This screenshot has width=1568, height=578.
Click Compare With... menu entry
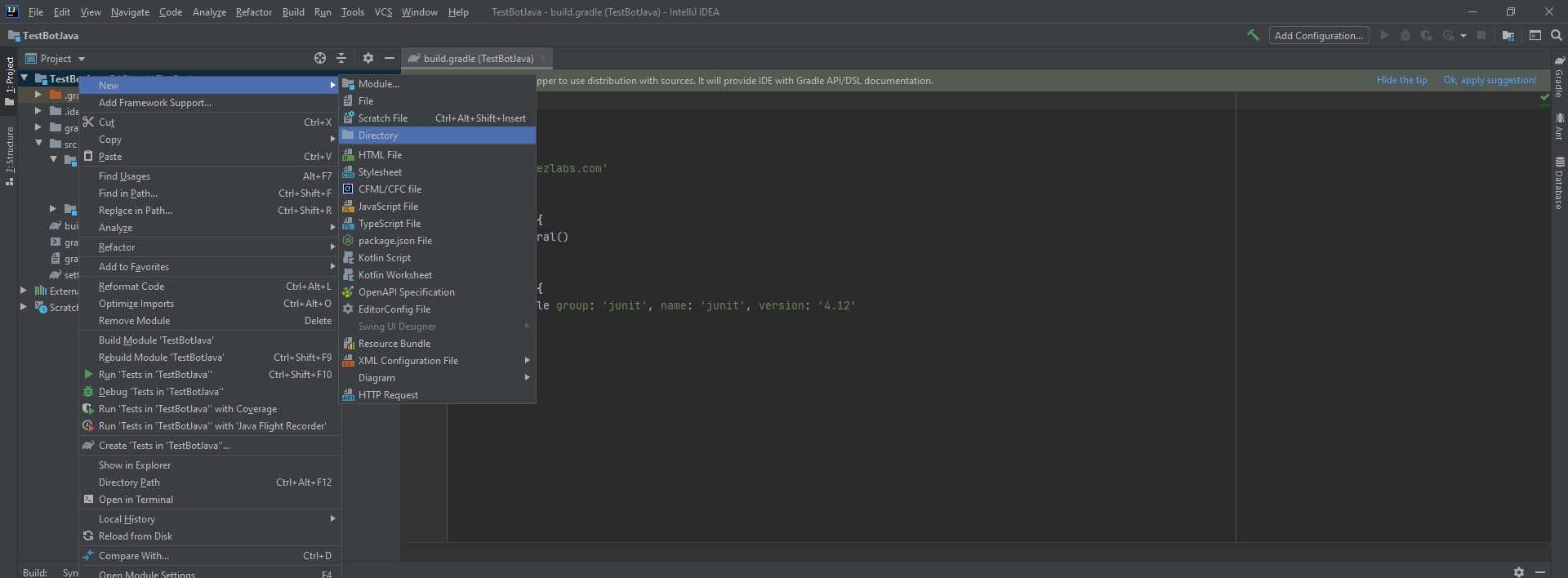(210, 555)
